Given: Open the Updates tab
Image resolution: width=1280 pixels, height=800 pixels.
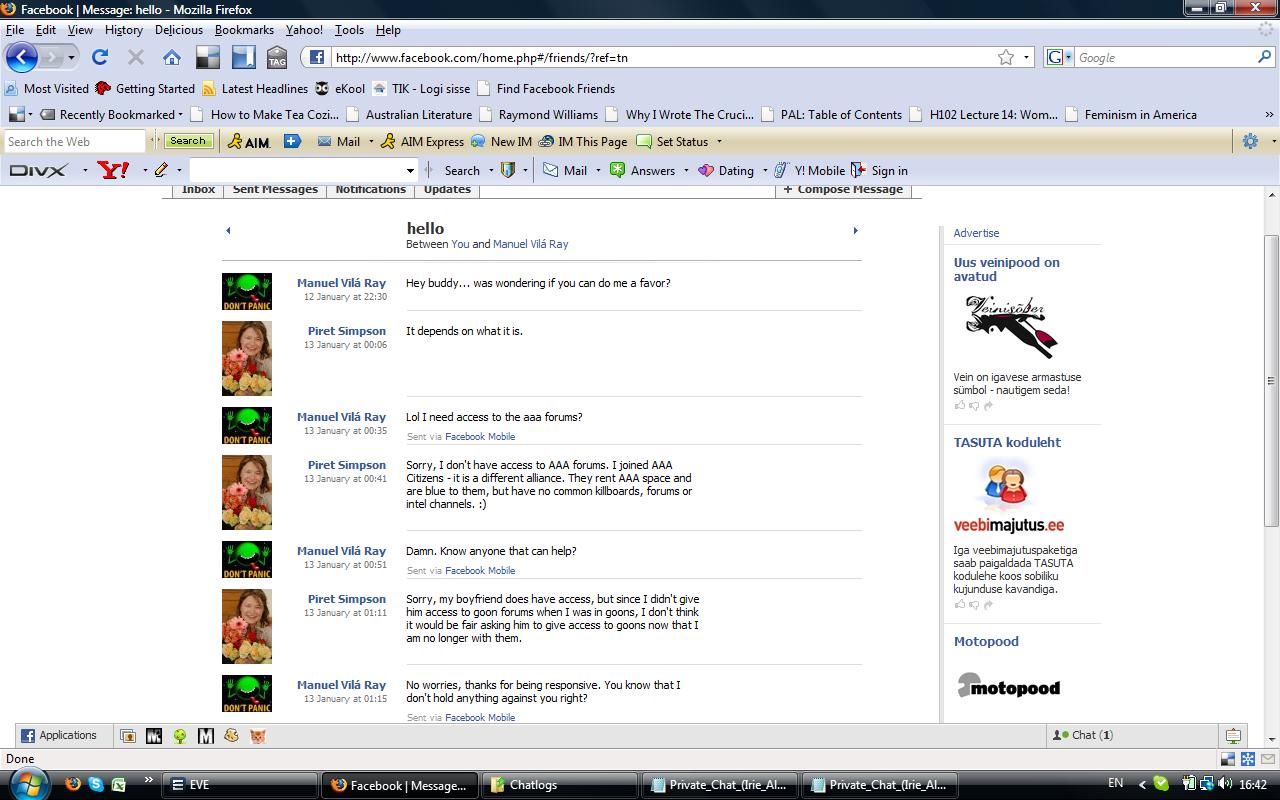Looking at the screenshot, I should click(447, 189).
